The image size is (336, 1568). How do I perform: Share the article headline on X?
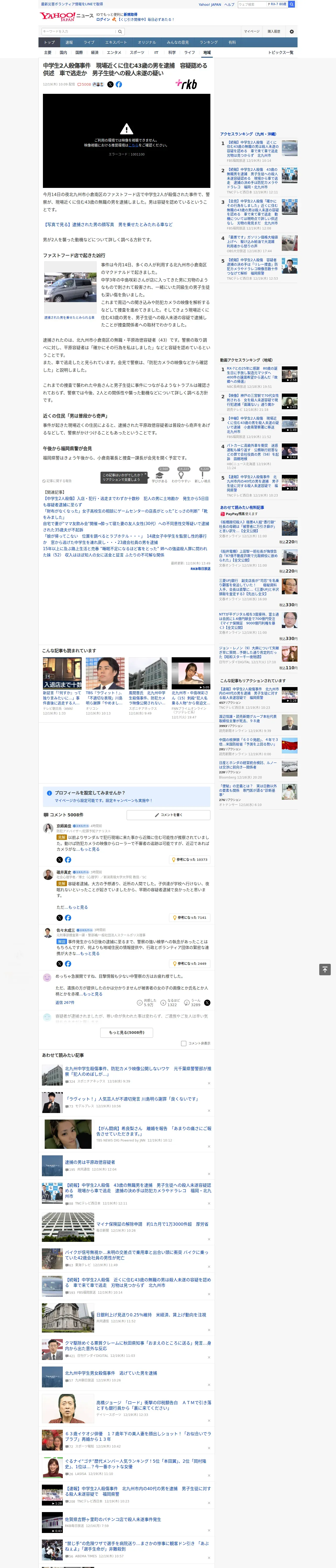click(110, 85)
